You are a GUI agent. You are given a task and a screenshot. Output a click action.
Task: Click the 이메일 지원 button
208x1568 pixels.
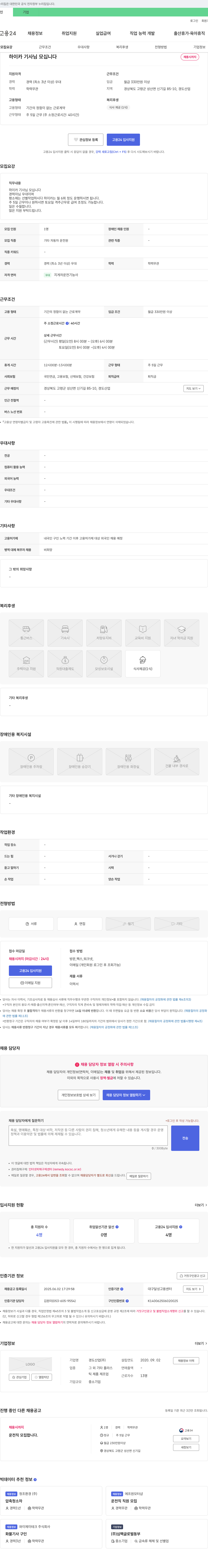[x=30, y=983]
